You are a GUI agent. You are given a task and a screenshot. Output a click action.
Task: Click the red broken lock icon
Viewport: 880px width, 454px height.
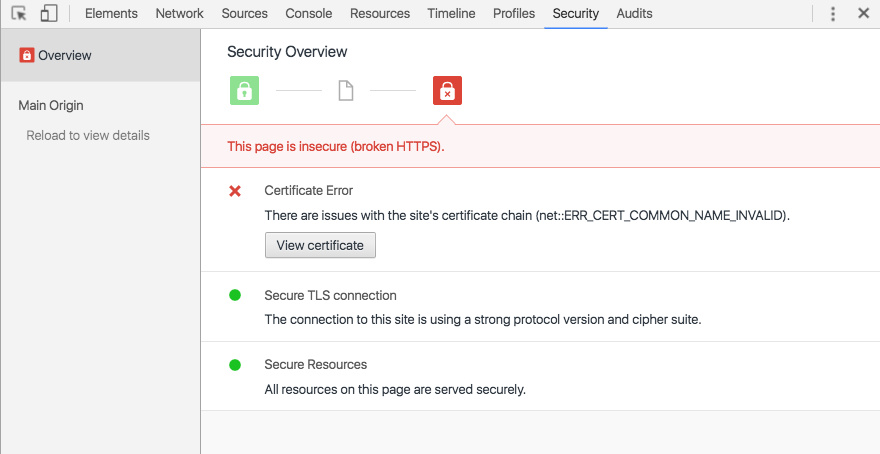click(x=447, y=91)
